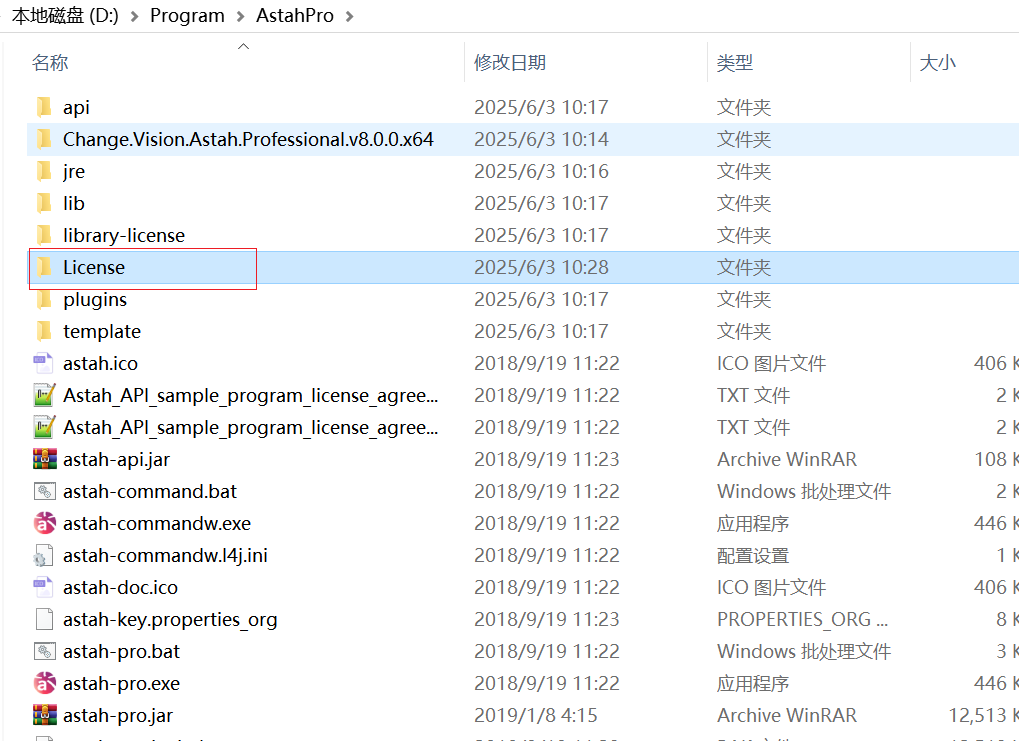This screenshot has width=1019, height=741.
Task: Click the api folder icon
Action: coord(44,107)
